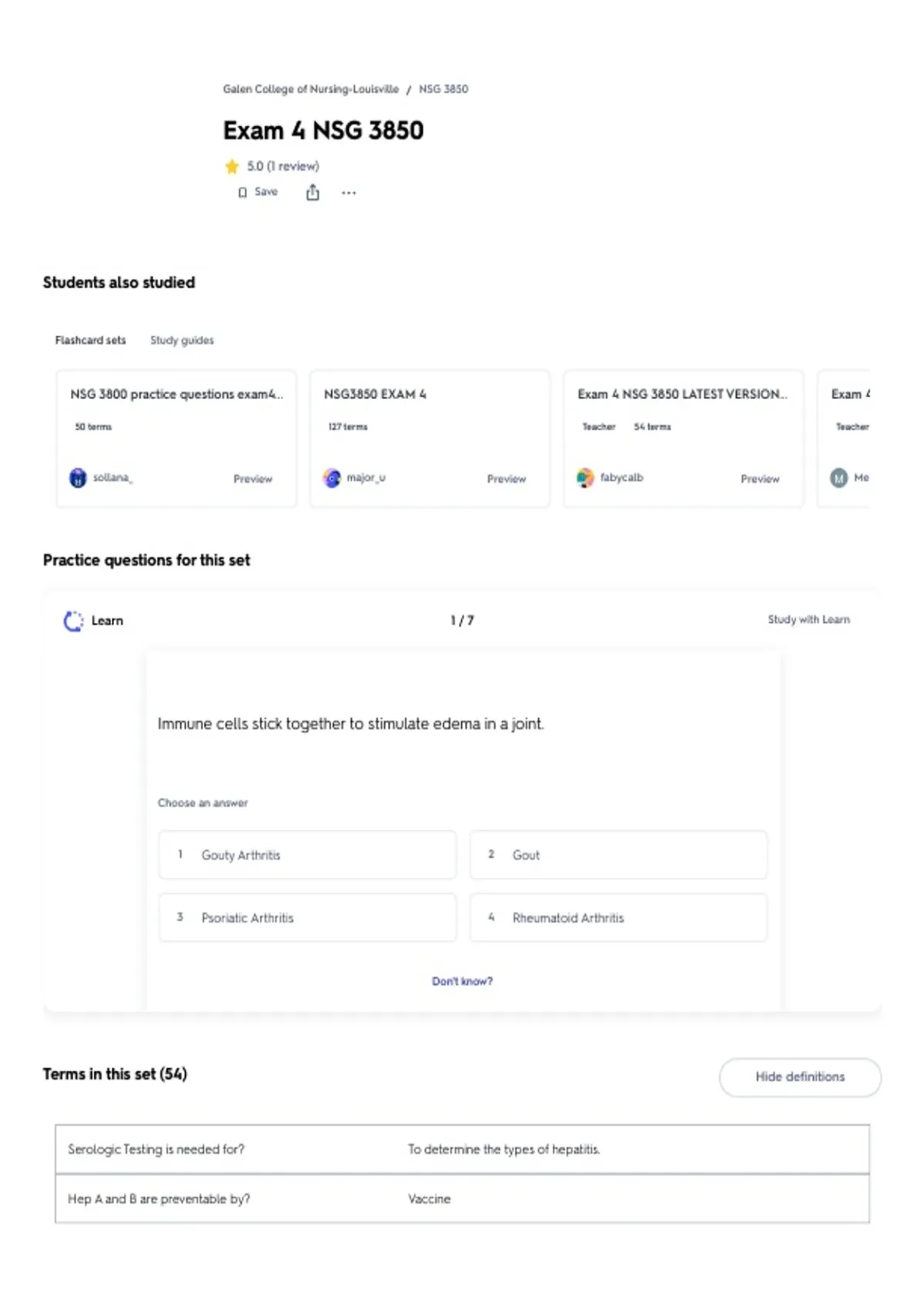Open sollana_ user avatar
The image size is (924, 1309).
tap(79, 478)
